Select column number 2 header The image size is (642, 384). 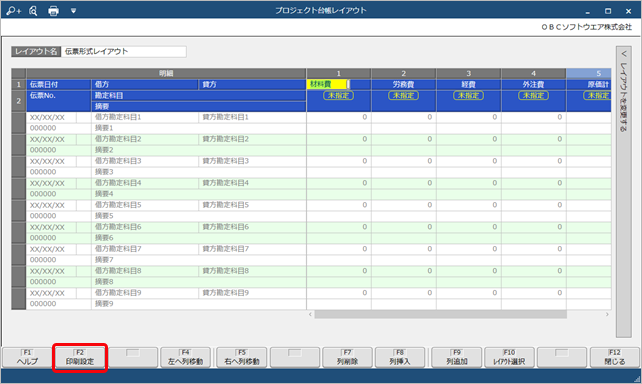[404, 73]
